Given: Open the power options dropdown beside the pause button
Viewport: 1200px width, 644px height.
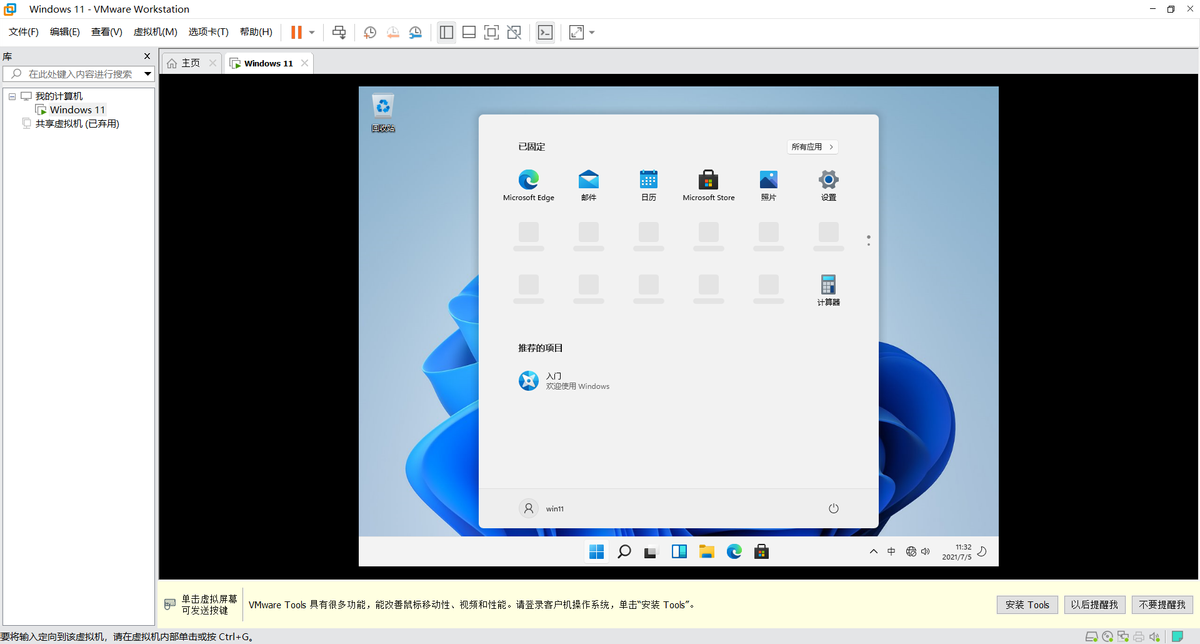Looking at the screenshot, I should point(311,32).
